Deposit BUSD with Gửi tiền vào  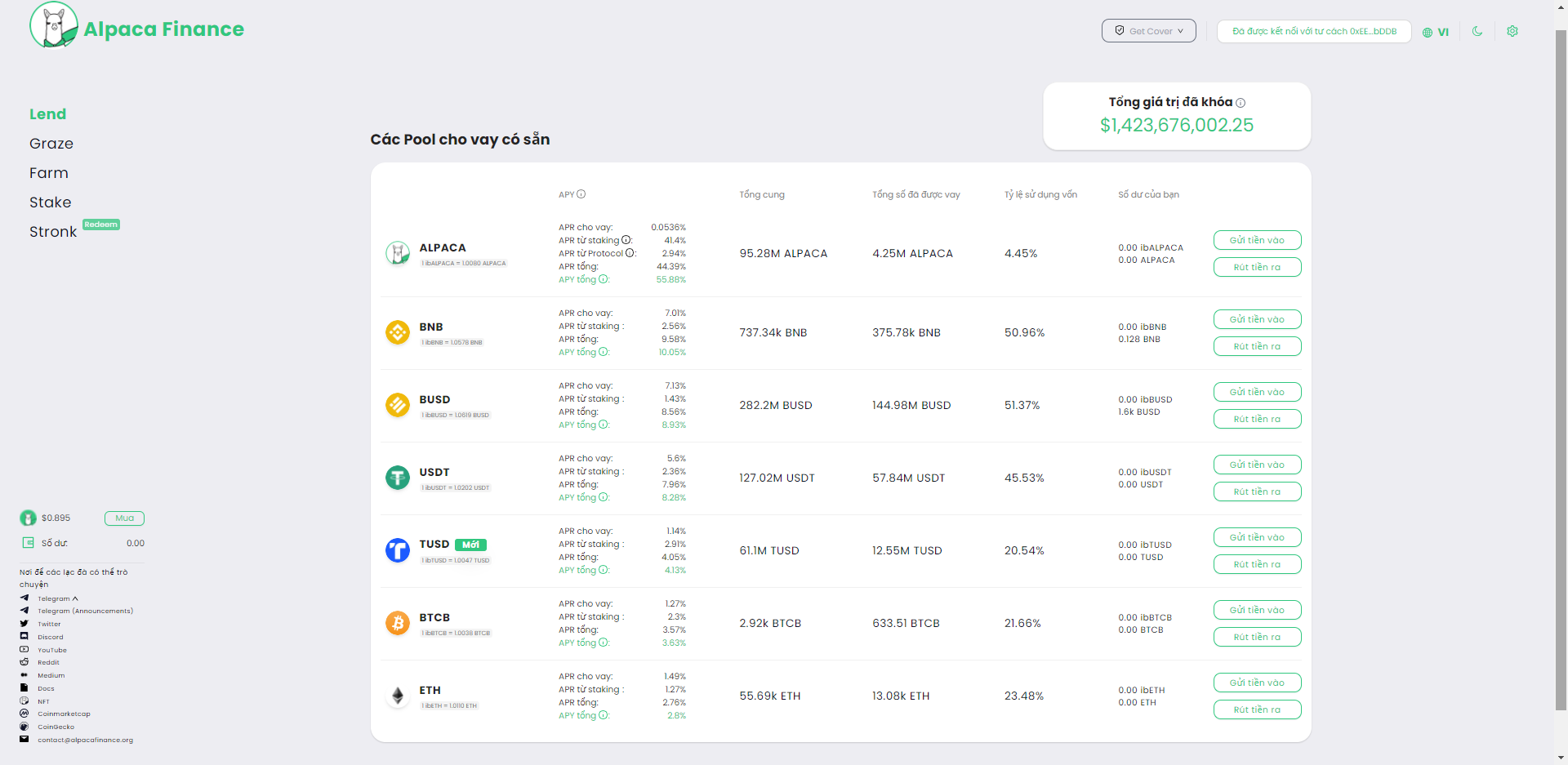pos(1257,392)
